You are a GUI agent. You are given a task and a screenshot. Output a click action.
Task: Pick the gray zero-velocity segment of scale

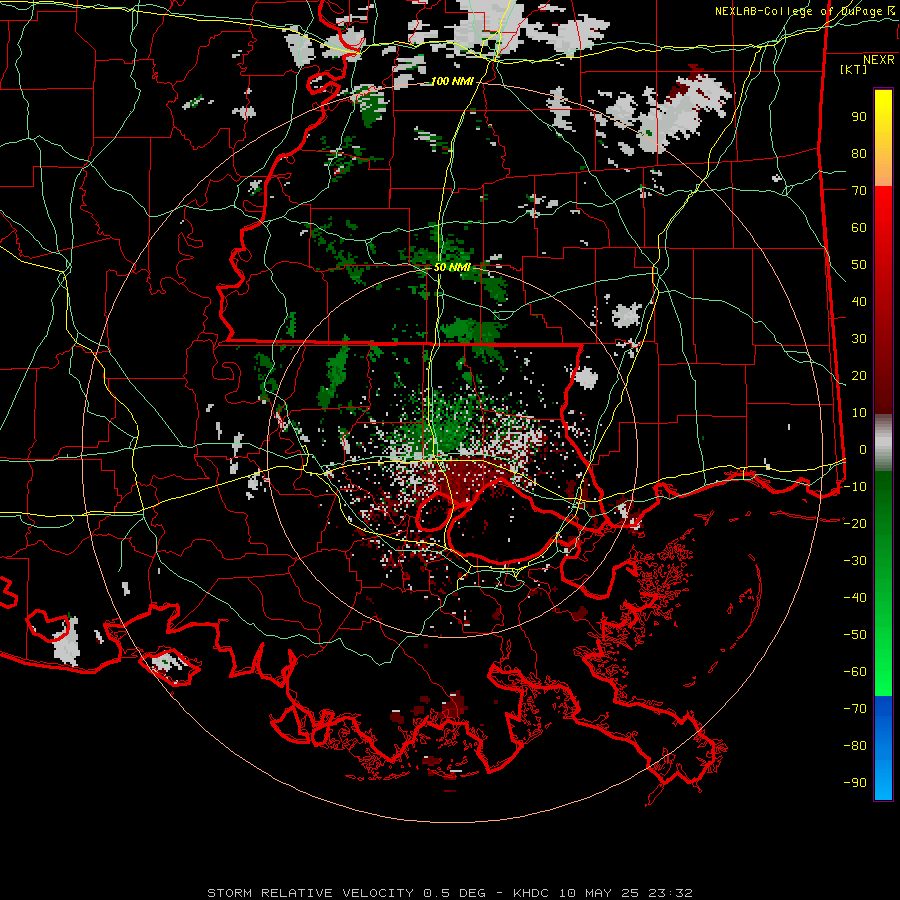(x=883, y=445)
